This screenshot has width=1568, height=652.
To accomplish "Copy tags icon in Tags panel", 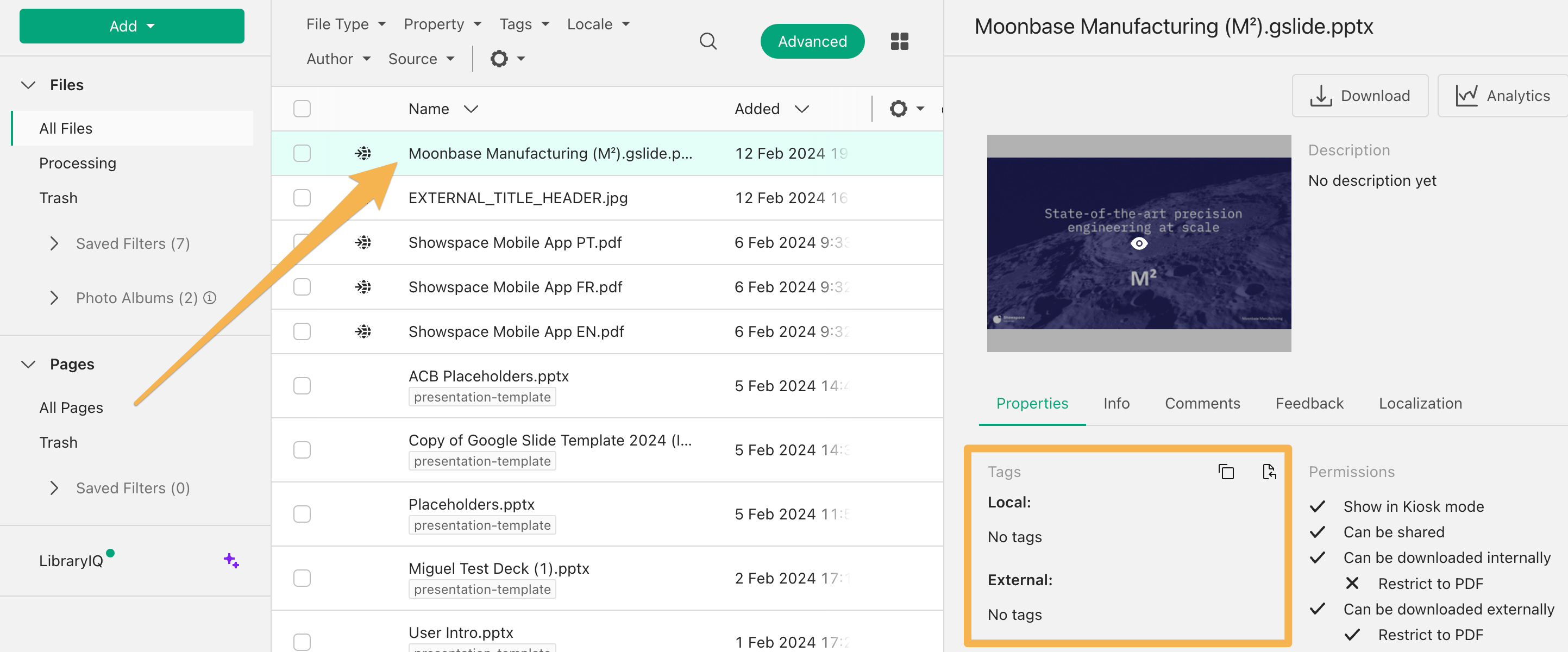I will (x=1226, y=471).
